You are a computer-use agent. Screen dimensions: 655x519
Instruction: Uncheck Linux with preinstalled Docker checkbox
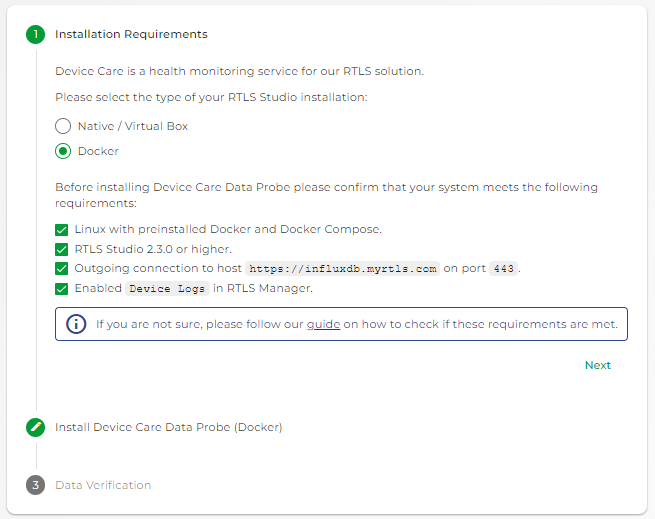61,230
